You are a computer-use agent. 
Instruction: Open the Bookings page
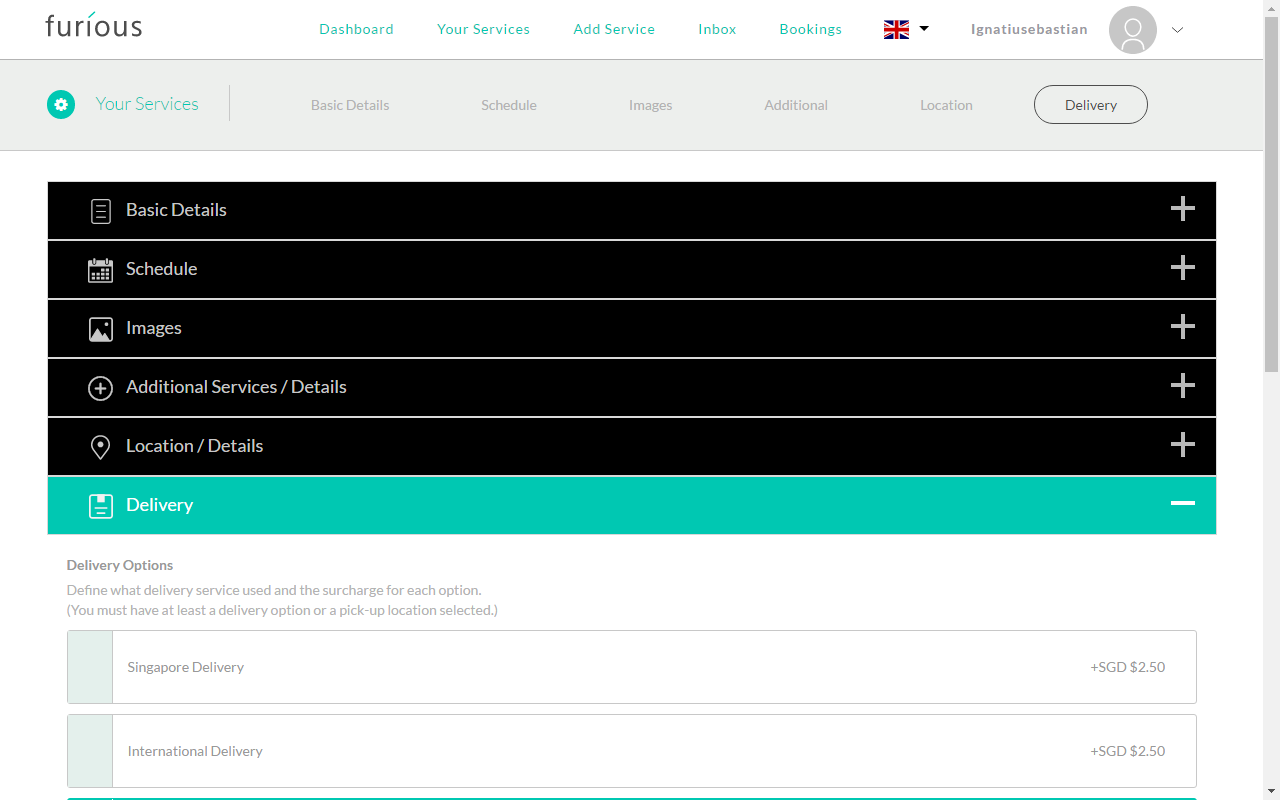tap(810, 29)
